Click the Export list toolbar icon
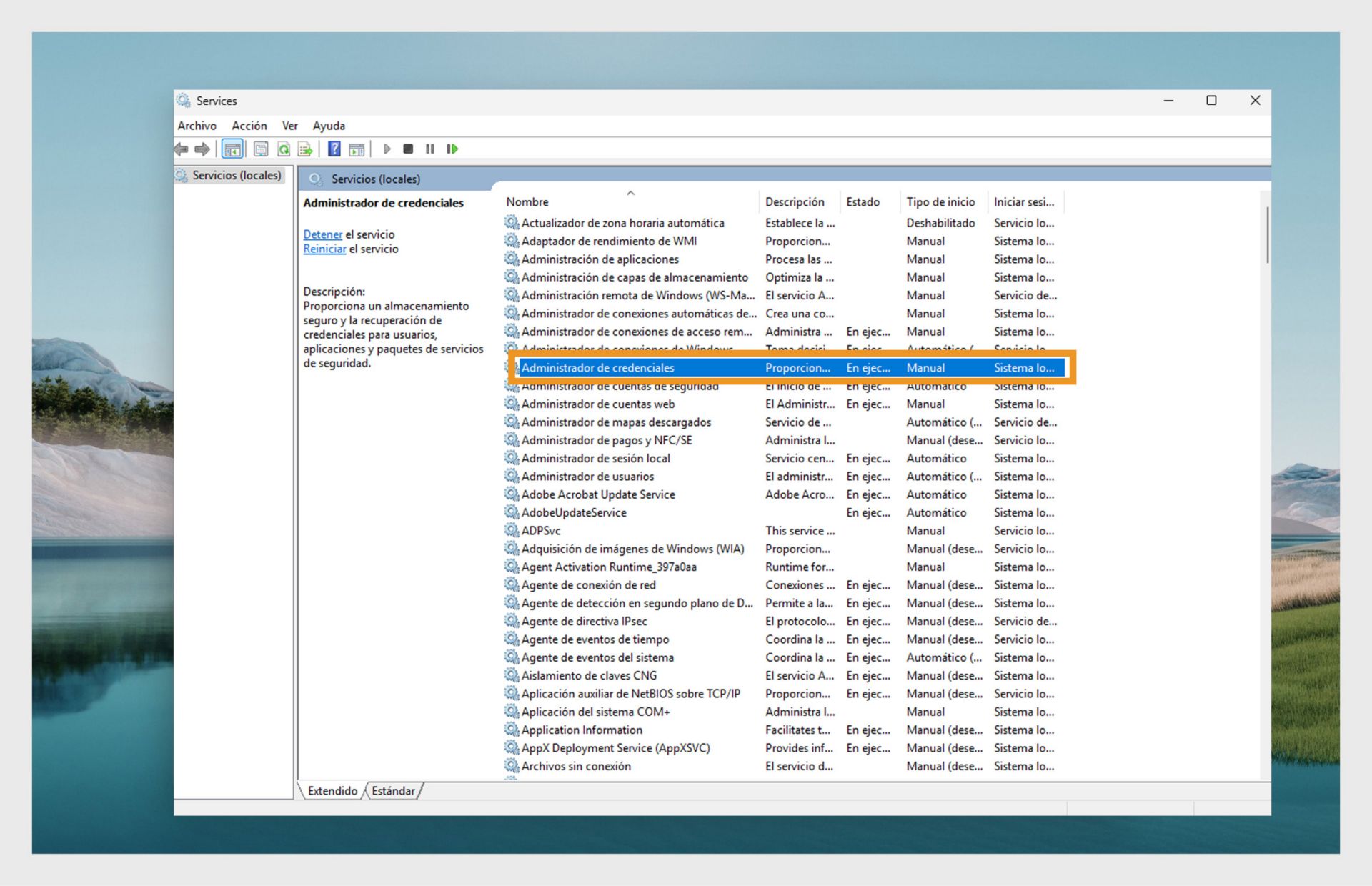Screen dimensions: 1372x886 306,149
